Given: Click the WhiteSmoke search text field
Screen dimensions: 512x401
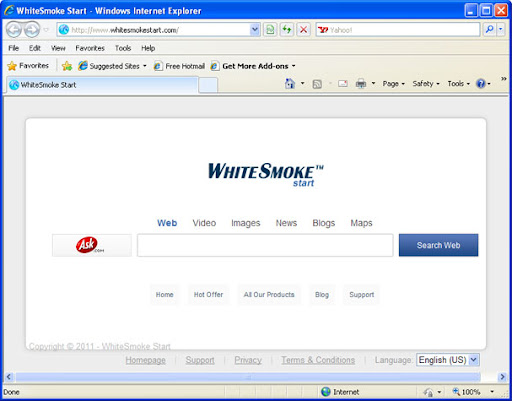Looking at the screenshot, I should pos(265,245).
